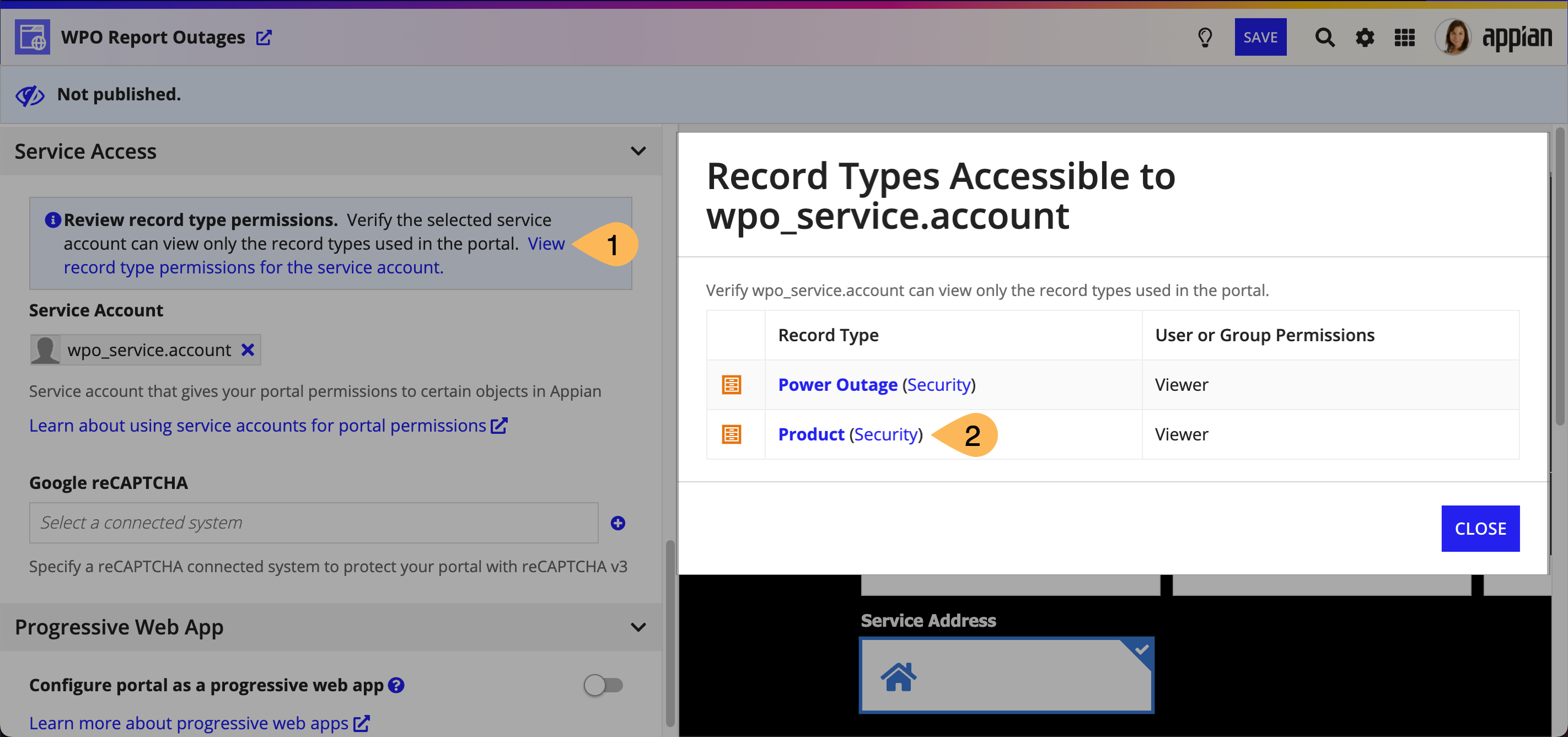Click the Product record type icon
This screenshot has width=1568, height=737.
pos(731,434)
